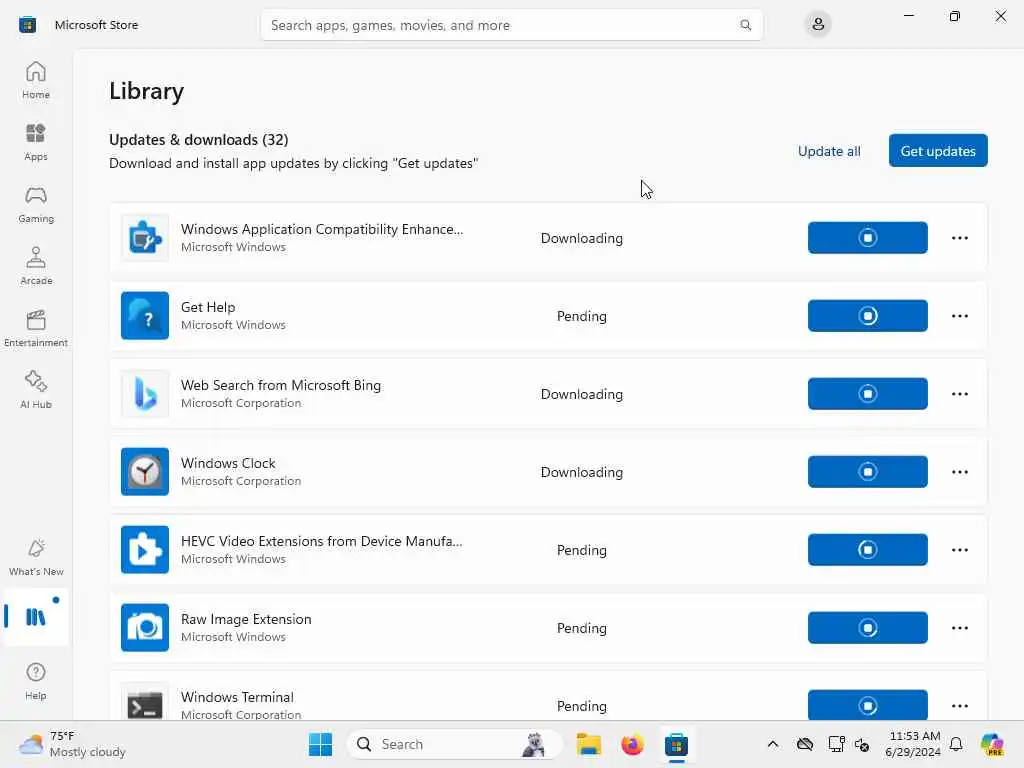Open Copilot preview icon in taskbar
Viewport: 1024px width, 768px height.
(x=992, y=744)
